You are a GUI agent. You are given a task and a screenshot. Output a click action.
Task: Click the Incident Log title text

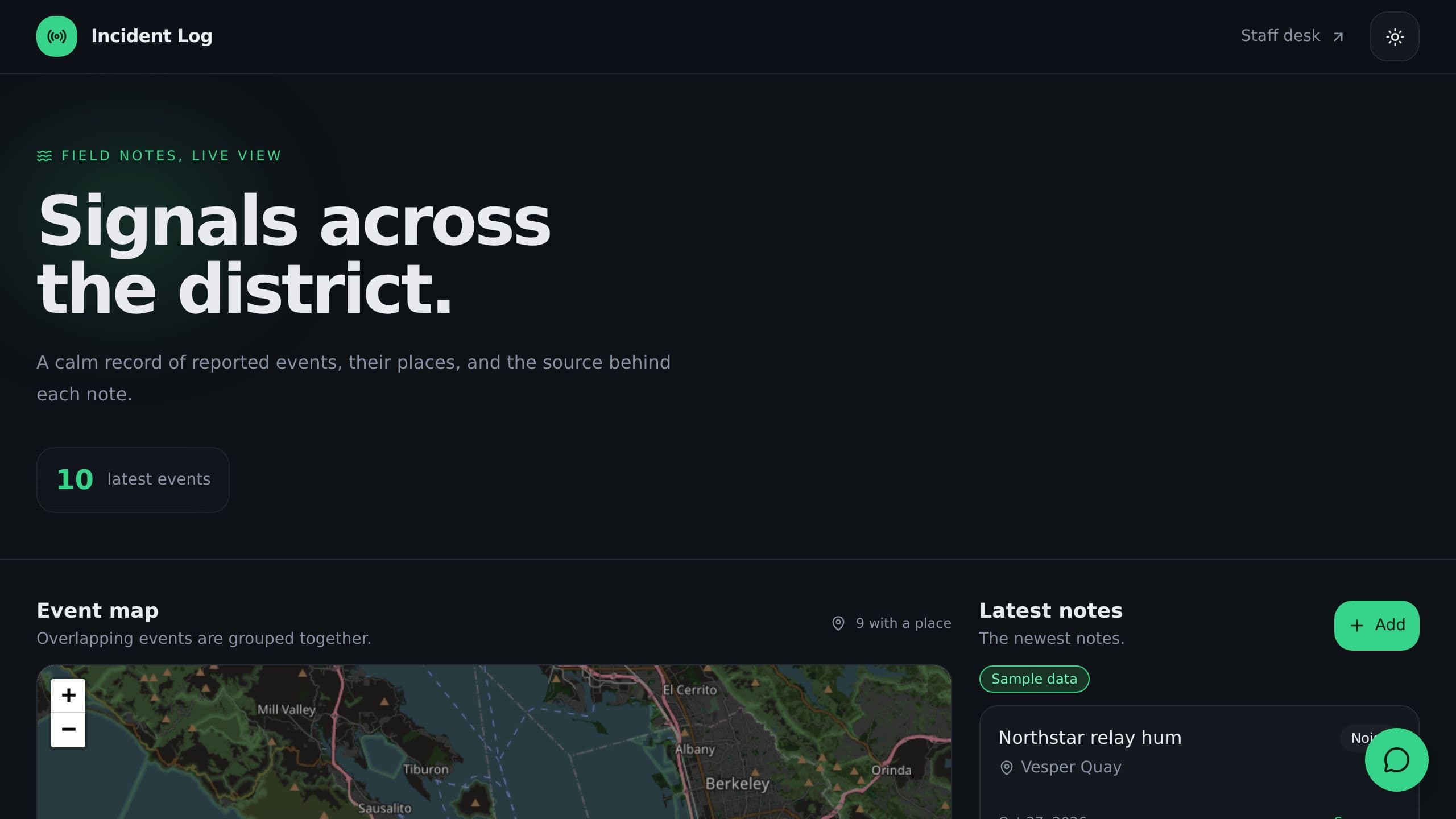click(152, 36)
